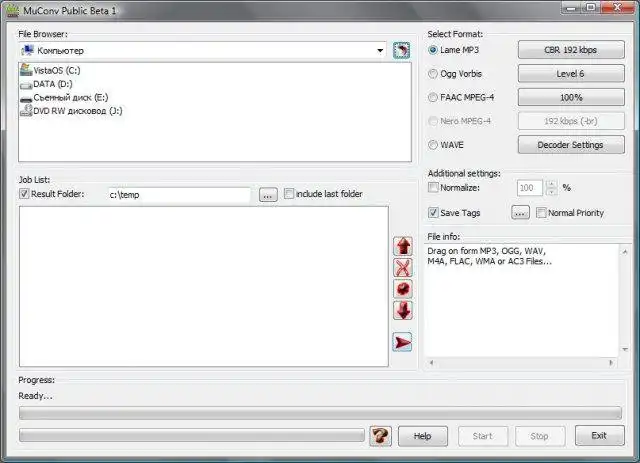The image size is (640, 463).
Task: Select the DATA (D:) drive
Action: point(47,84)
